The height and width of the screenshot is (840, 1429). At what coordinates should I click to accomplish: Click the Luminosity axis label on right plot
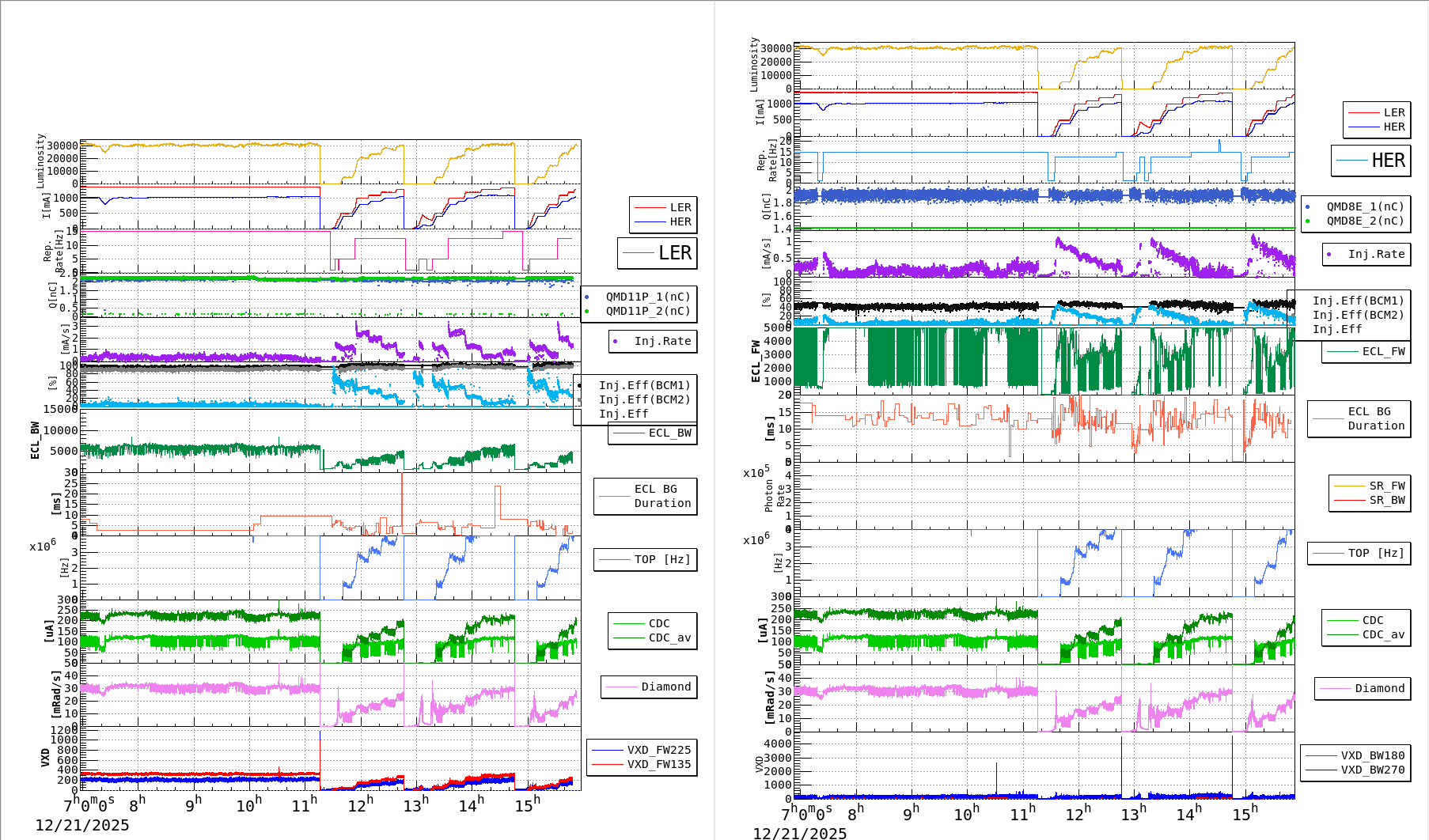pyautogui.click(x=754, y=65)
